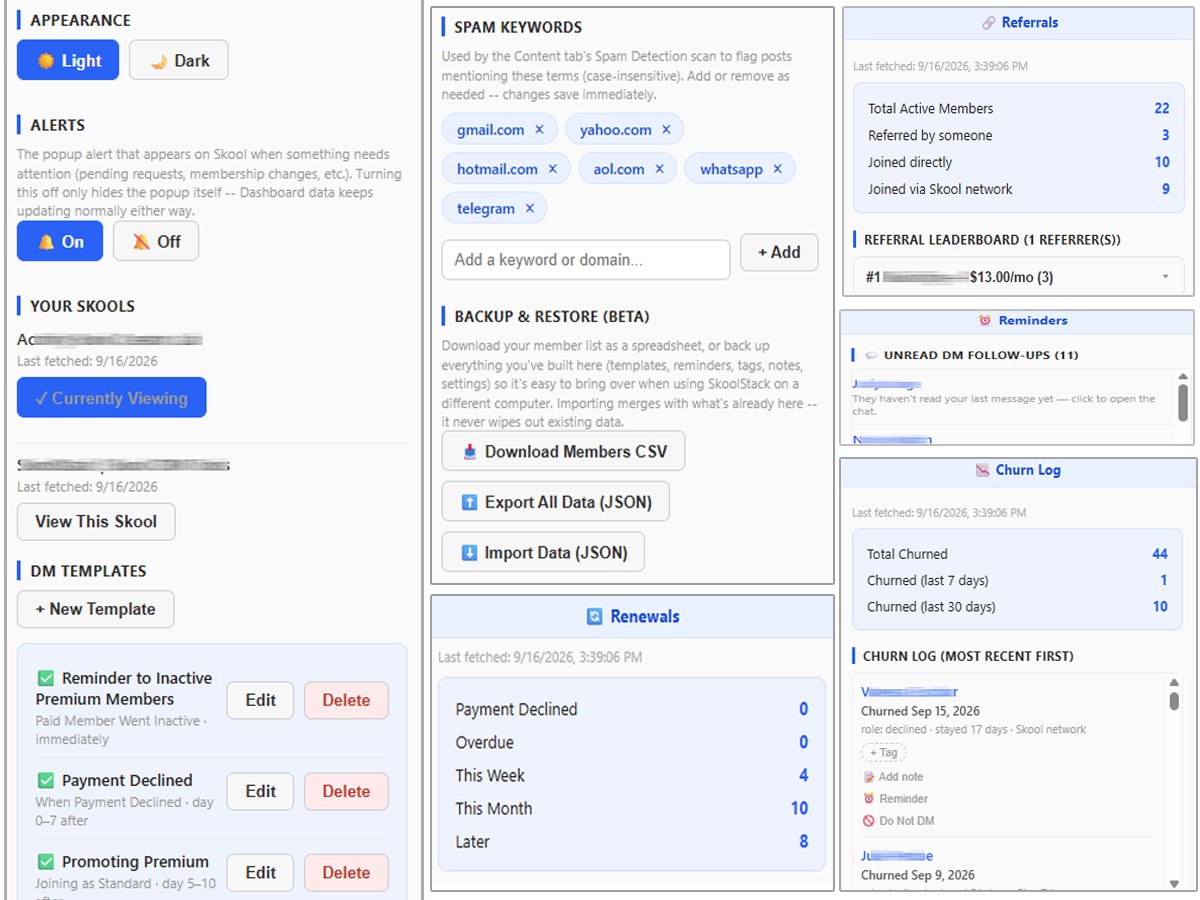Image resolution: width=1200 pixels, height=900 pixels.
Task: Edit the Payment Declined template
Action: point(260,791)
